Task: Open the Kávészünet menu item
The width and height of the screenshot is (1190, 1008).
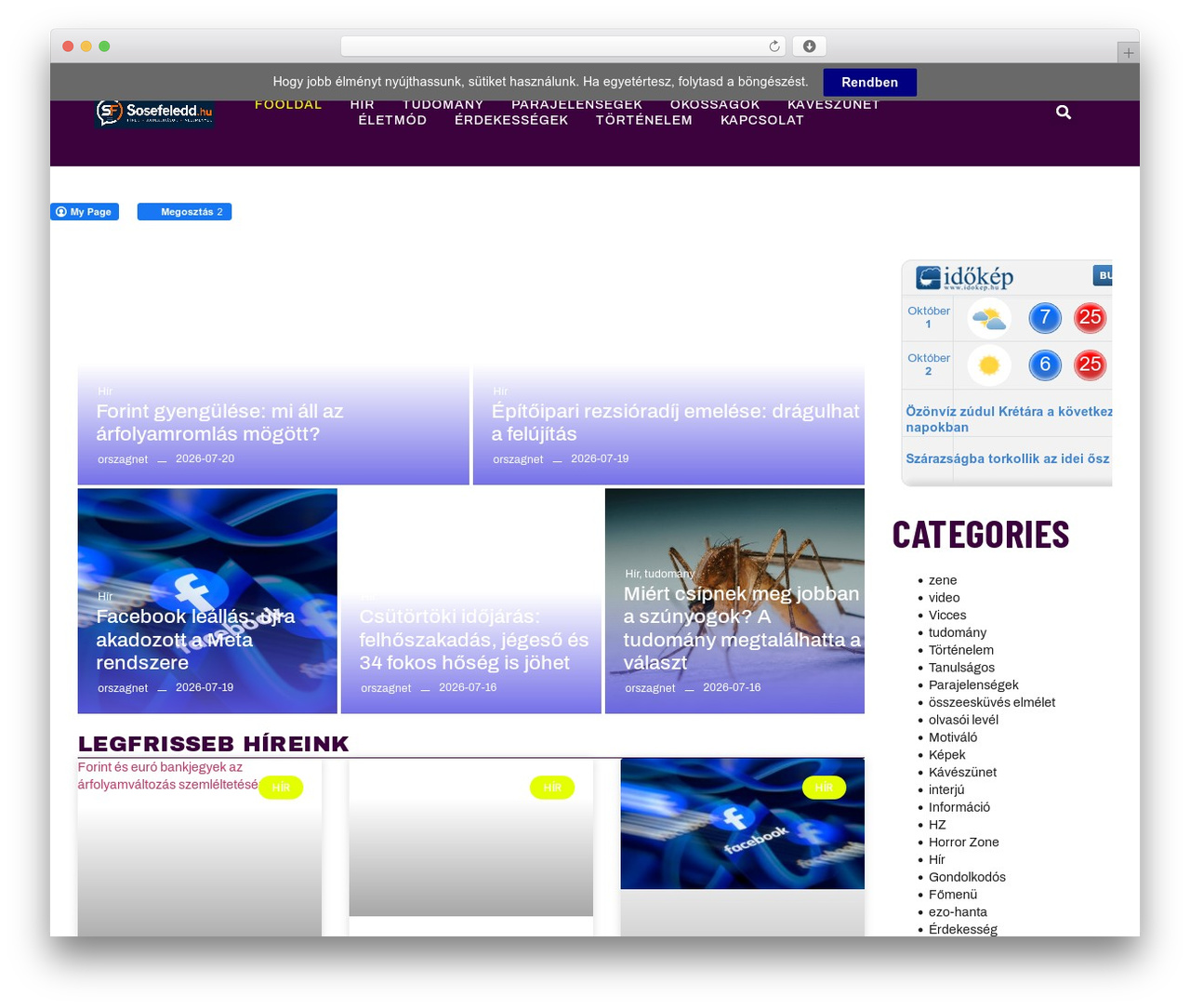Action: [833, 104]
